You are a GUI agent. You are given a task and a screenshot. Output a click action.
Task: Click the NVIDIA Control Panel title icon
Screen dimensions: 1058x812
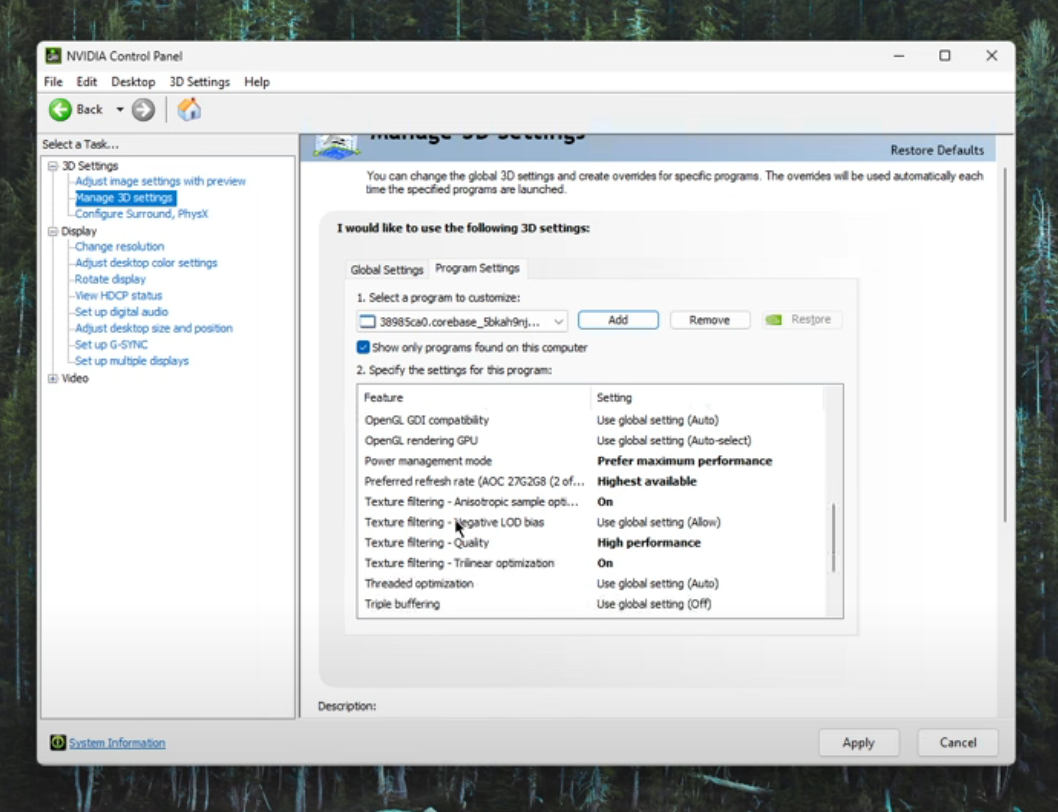[x=53, y=56]
